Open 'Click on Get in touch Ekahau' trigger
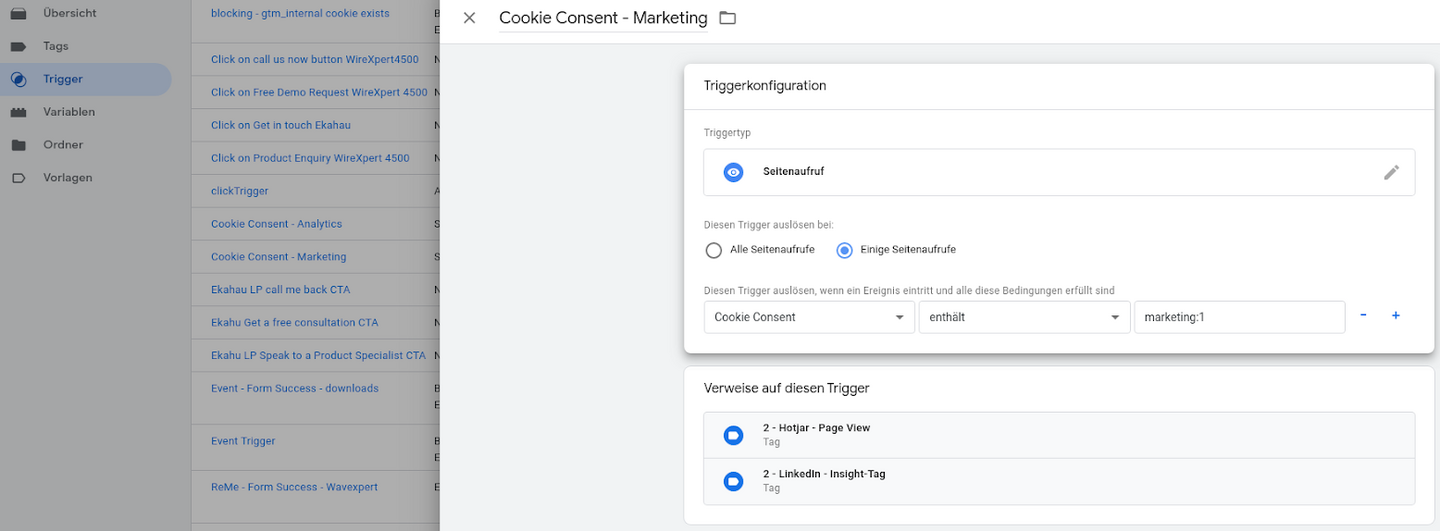1440x531 pixels. [x=281, y=125]
